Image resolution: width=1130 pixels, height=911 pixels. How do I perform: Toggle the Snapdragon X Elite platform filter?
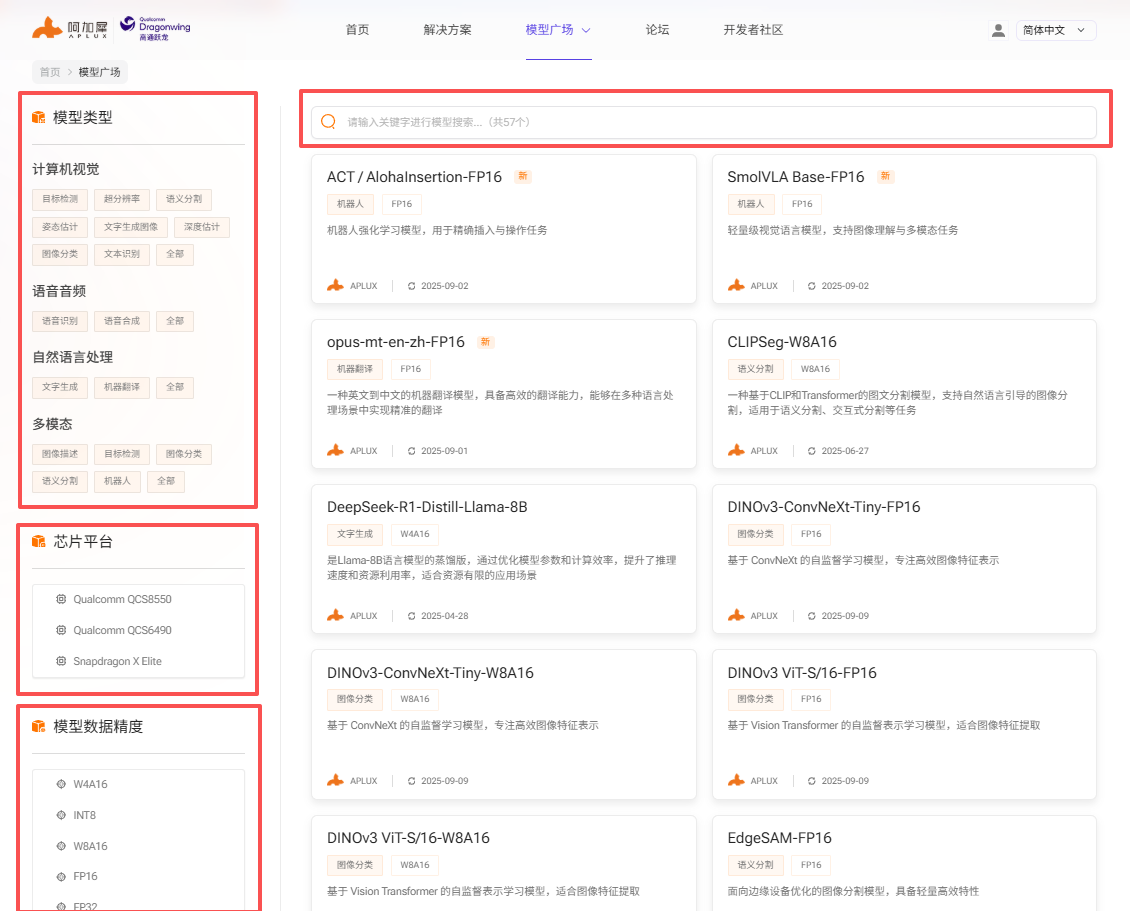117,661
